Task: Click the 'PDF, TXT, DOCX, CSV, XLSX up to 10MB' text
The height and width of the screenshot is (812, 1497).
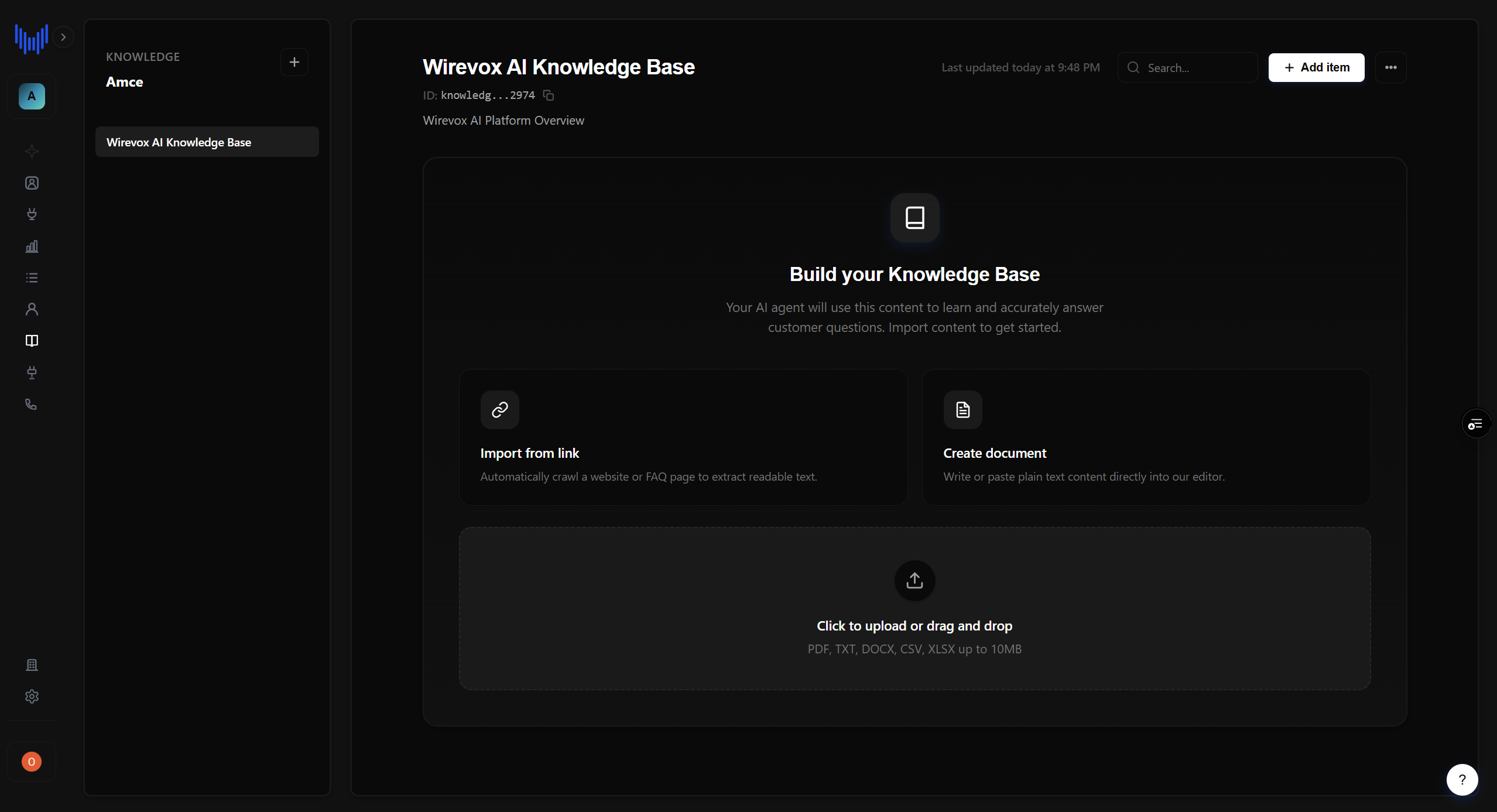Action: pyautogui.click(x=914, y=649)
